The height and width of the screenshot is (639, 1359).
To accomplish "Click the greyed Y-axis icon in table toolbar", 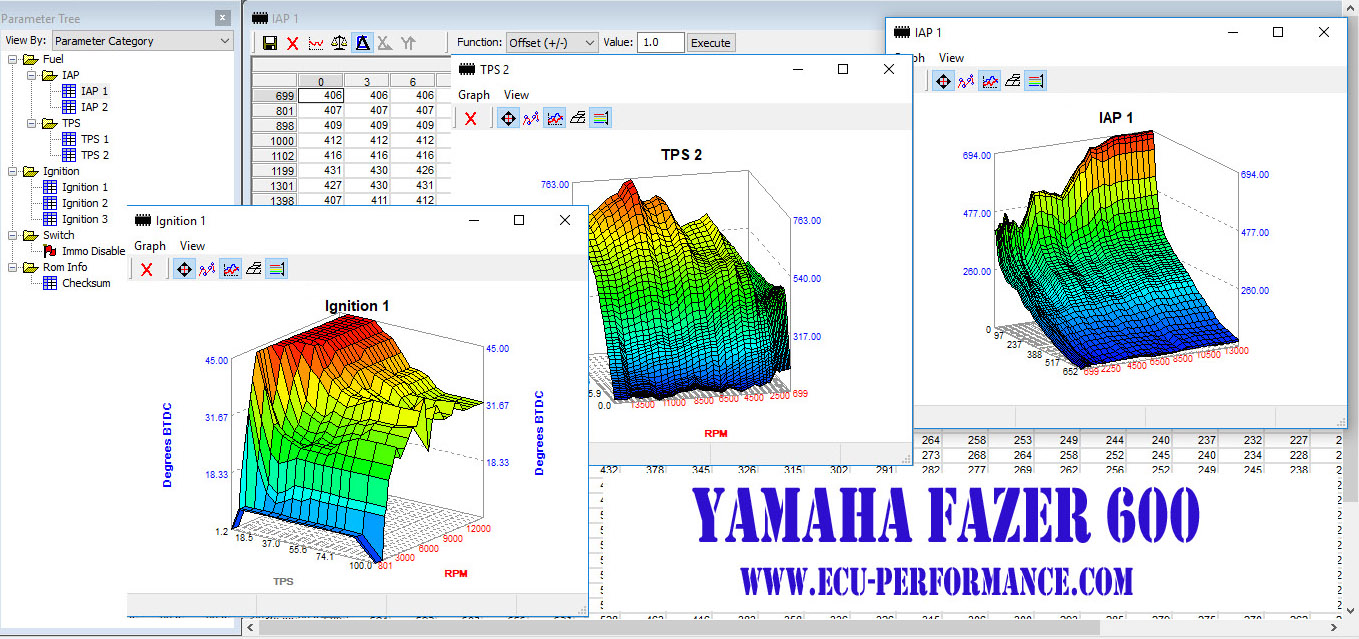I will 408,43.
